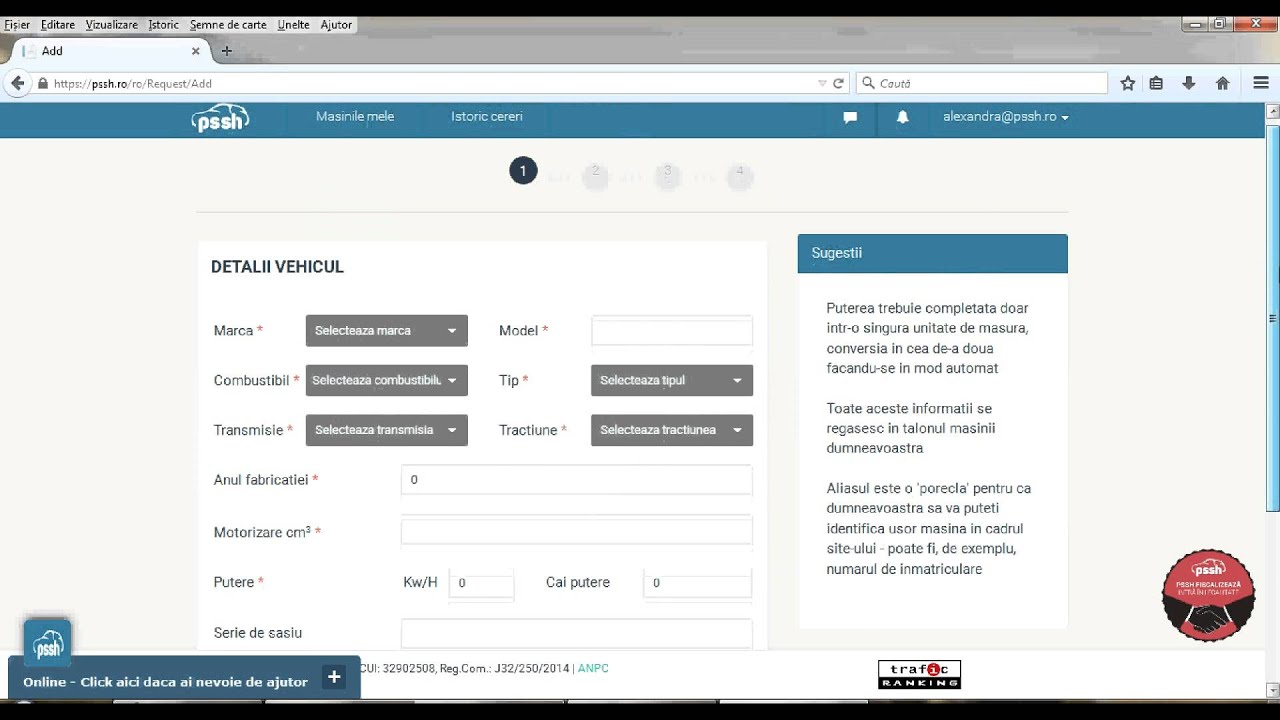1280x720 pixels.
Task: Click the PSSH Fiscalizeaza round badge
Action: [1208, 594]
